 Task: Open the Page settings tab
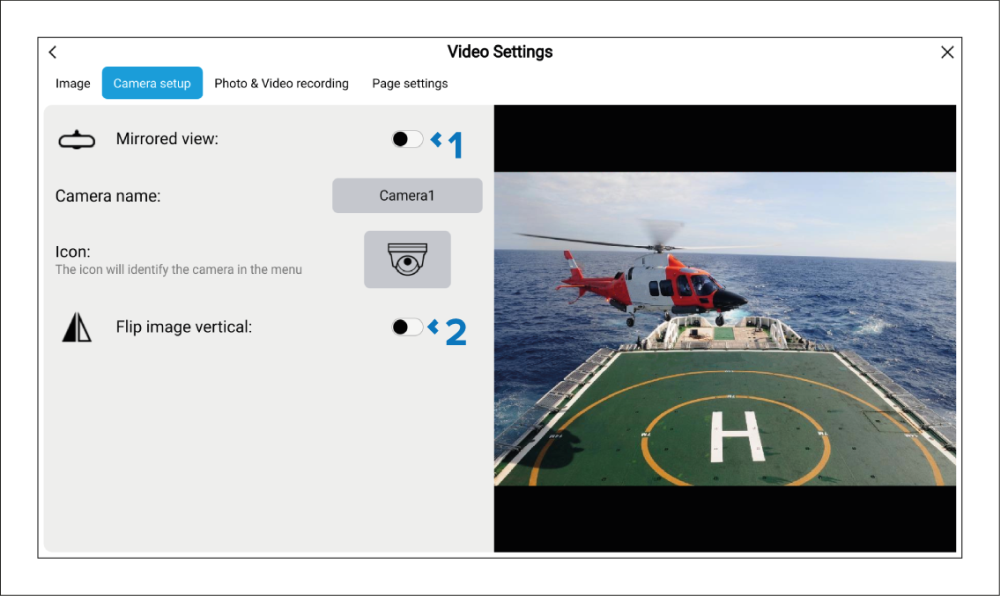[410, 83]
